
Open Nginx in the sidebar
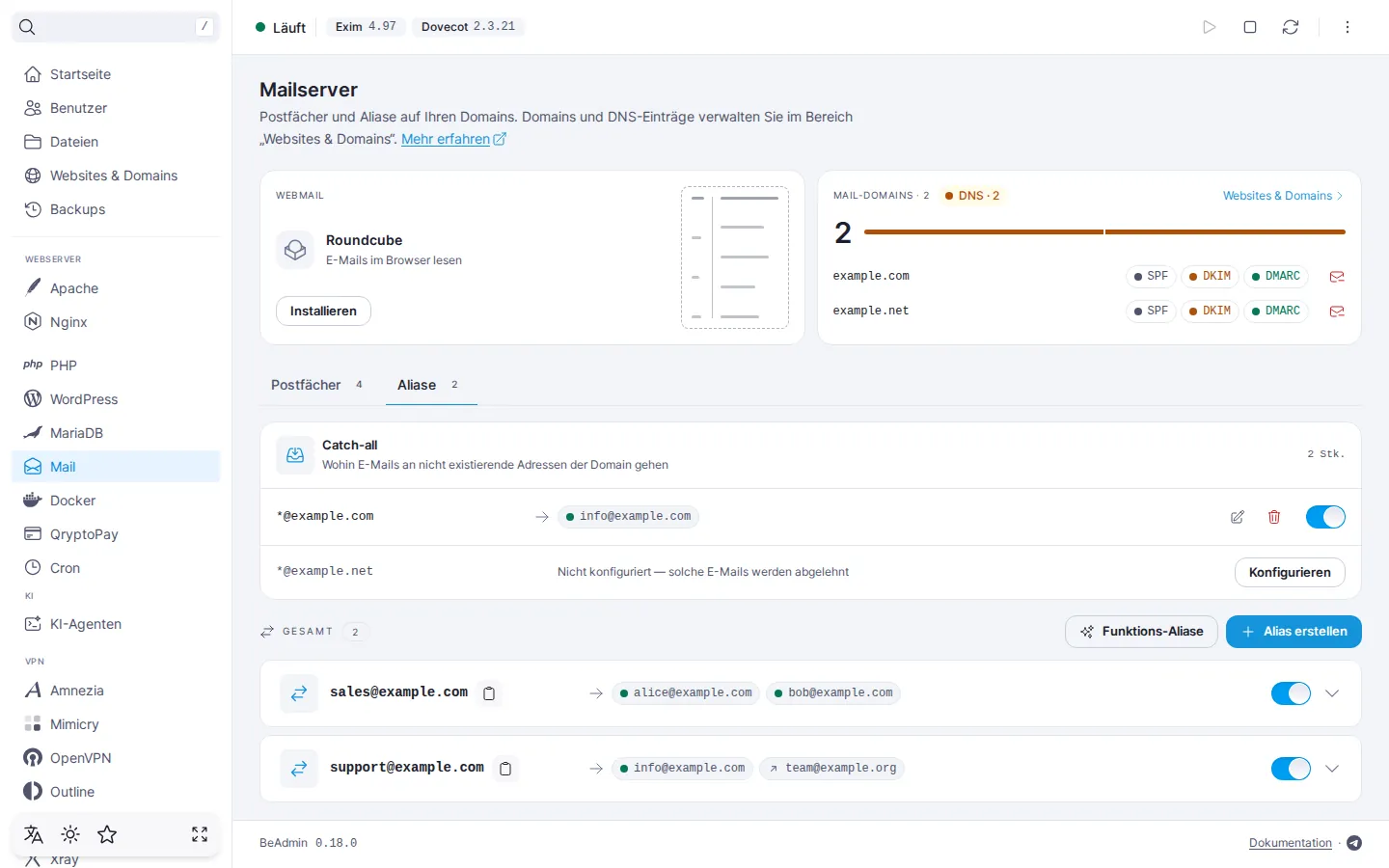coord(116,322)
